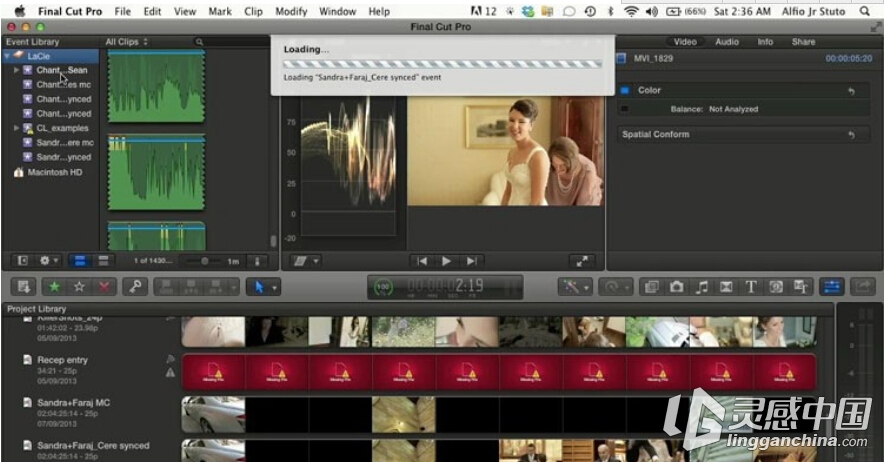
Task: Open the Keyword Editor key icon
Action: pos(135,287)
